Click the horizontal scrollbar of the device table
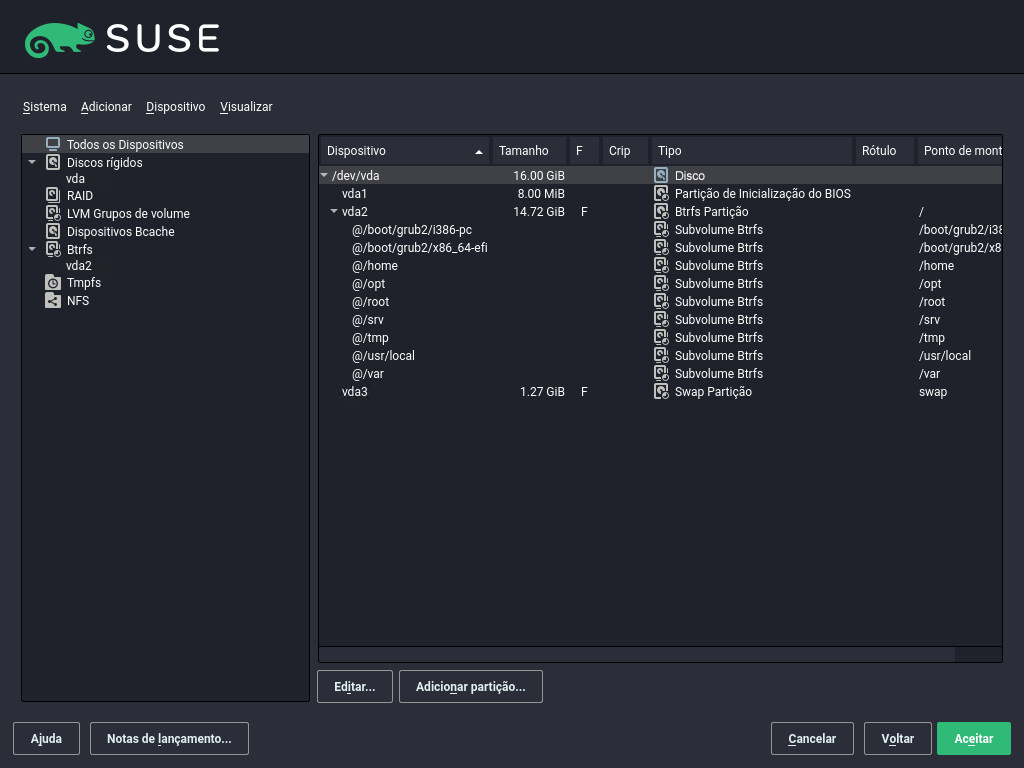The width and height of the screenshot is (1024, 768). click(637, 654)
